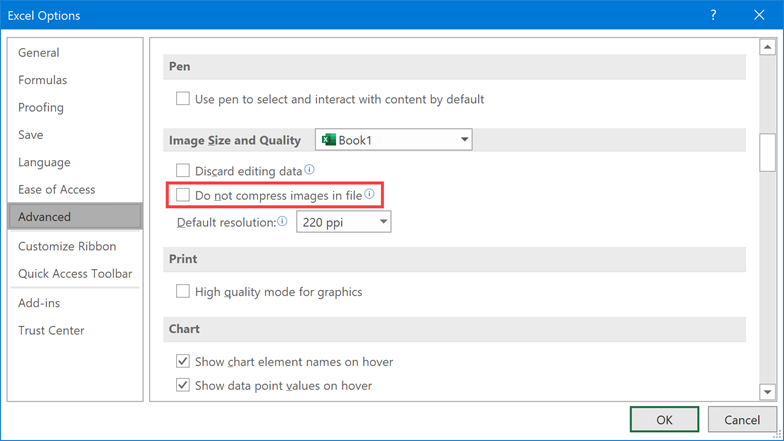Viewport: 784px width, 441px height.
Task: Click the info icon beside Default resolution
Action: coord(282,221)
